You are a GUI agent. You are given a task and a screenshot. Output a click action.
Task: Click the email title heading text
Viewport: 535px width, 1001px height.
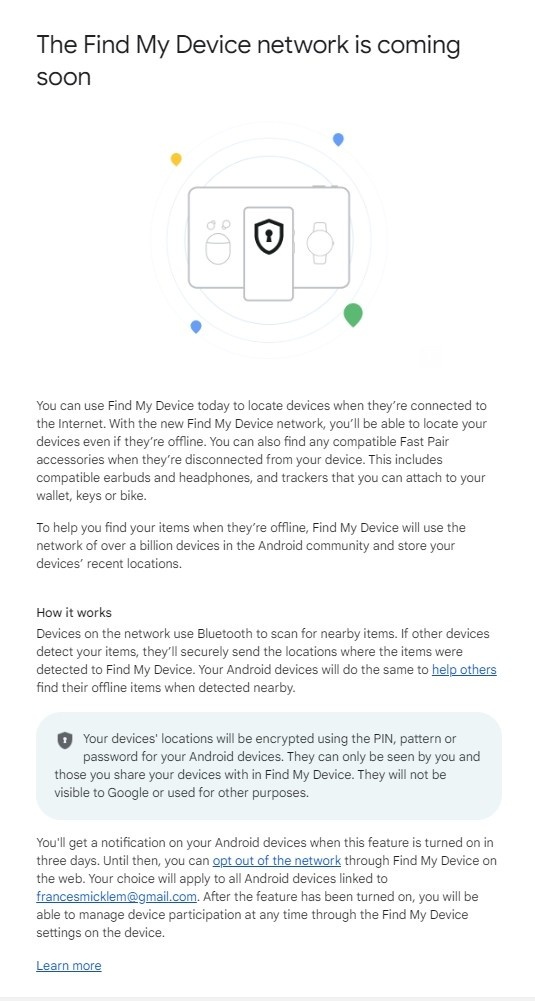pyautogui.click(x=248, y=61)
